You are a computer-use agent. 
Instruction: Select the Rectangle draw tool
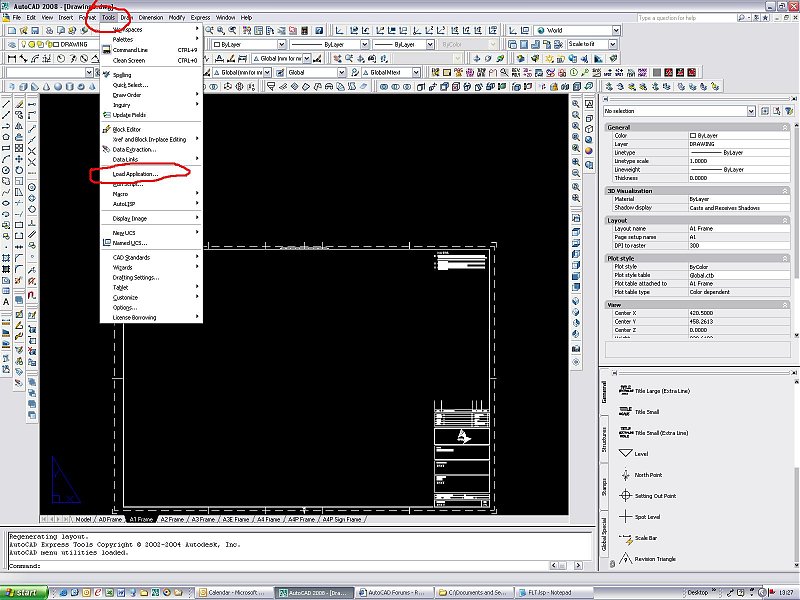(6, 148)
